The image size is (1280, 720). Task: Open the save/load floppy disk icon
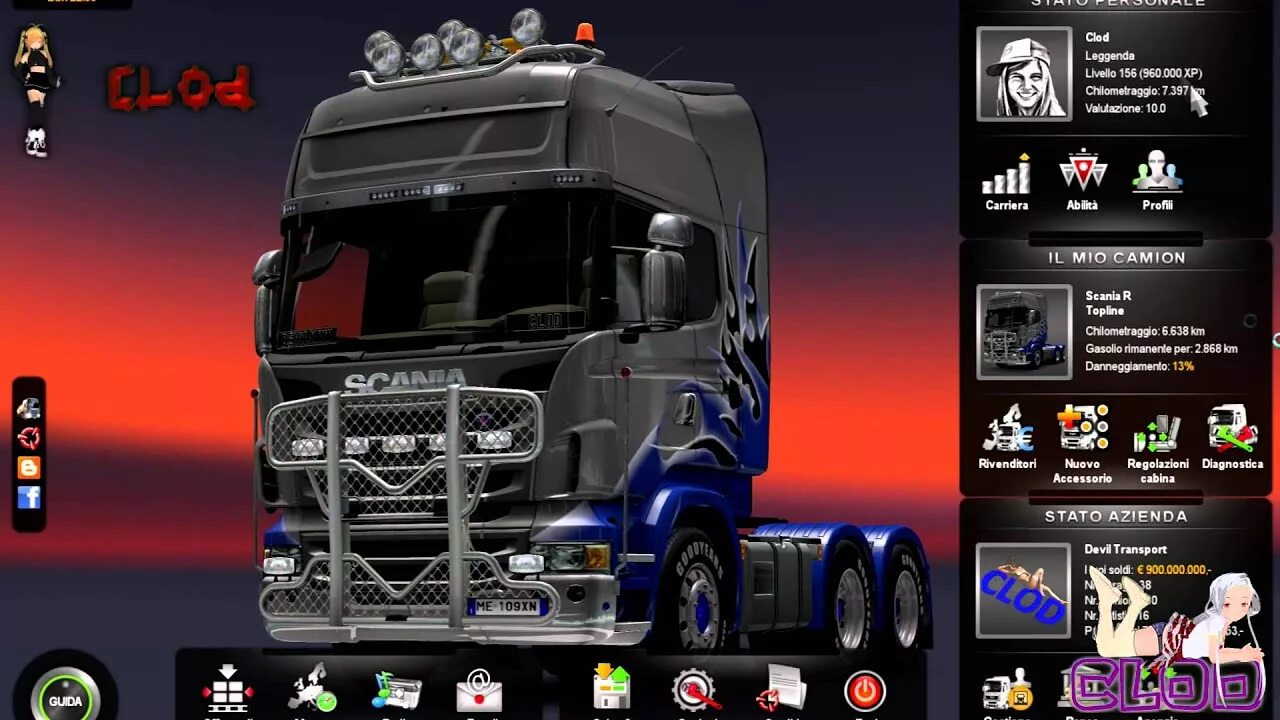tap(611, 689)
